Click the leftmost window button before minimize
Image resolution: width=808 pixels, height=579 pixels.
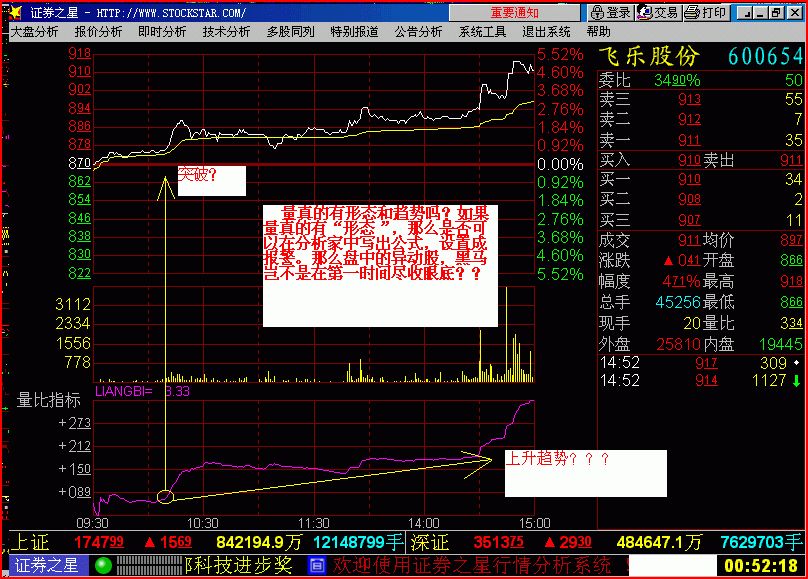(x=742, y=13)
